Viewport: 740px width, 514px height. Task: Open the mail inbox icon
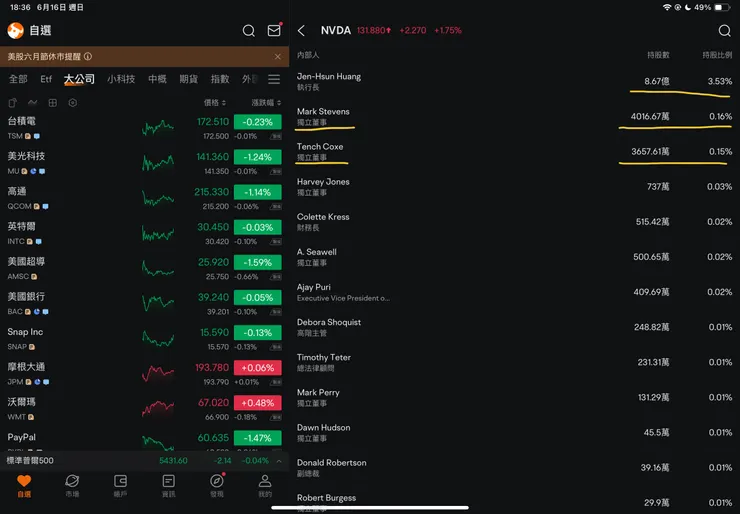click(274, 30)
